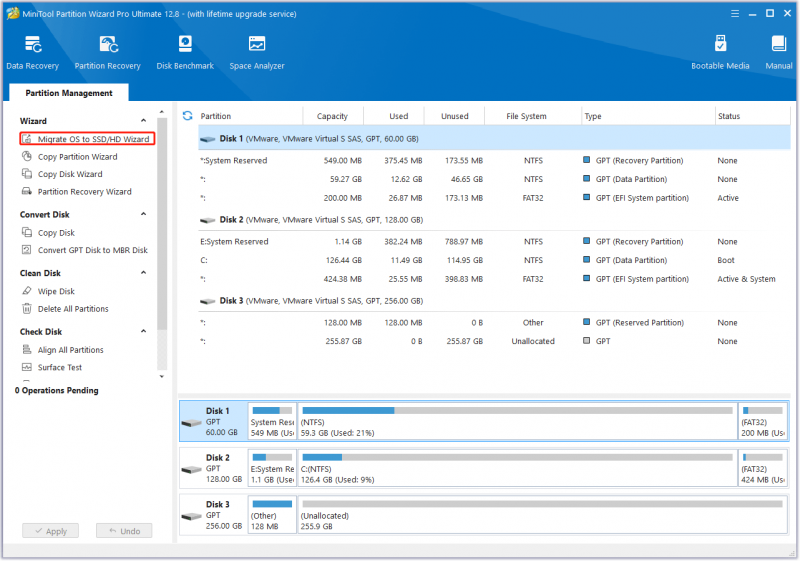This screenshot has height=561, width=800.
Task: Click the Copy Partition Wizard icon
Action: click(x=27, y=156)
